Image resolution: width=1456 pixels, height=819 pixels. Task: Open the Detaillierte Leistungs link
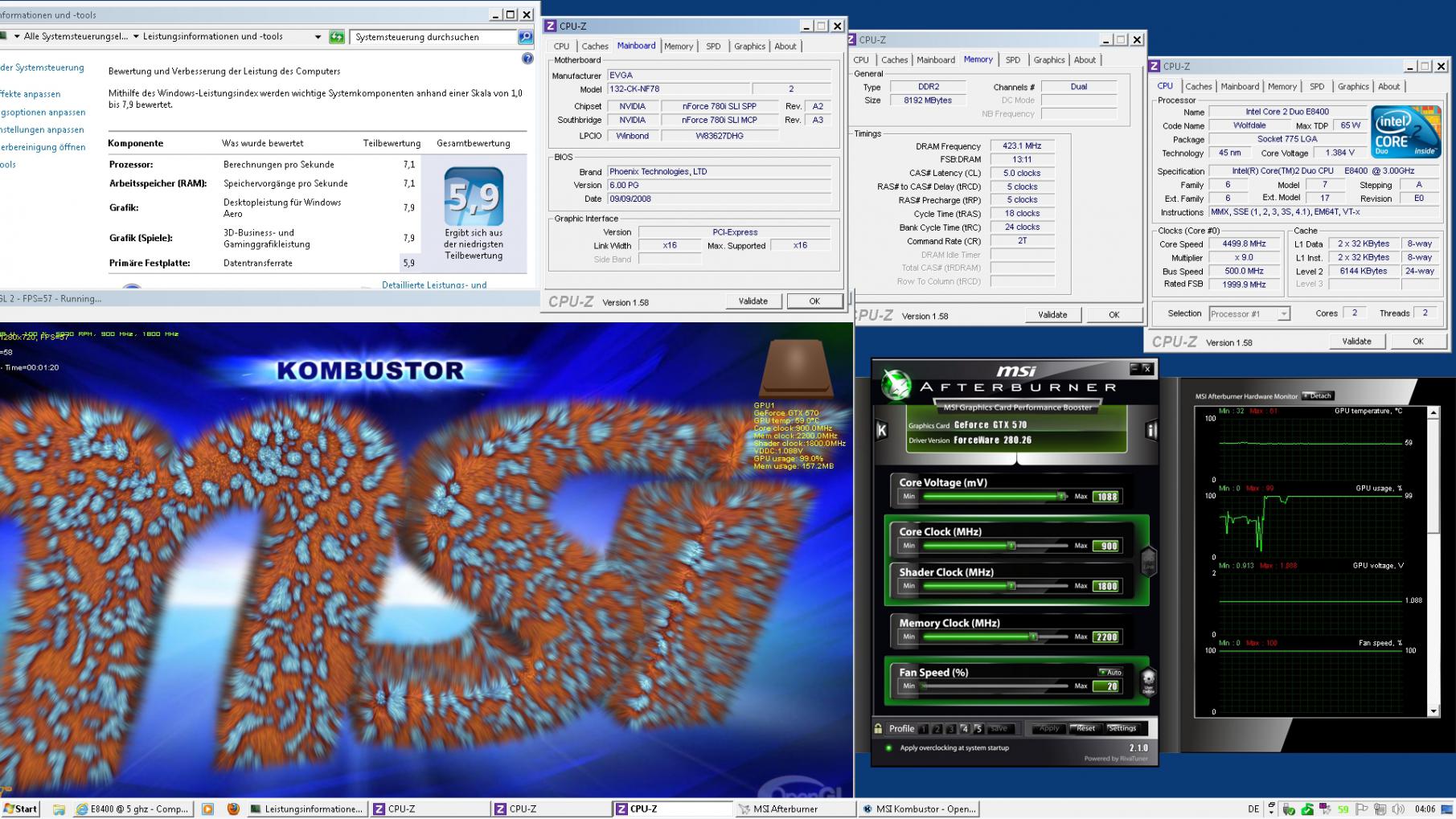[x=434, y=285]
